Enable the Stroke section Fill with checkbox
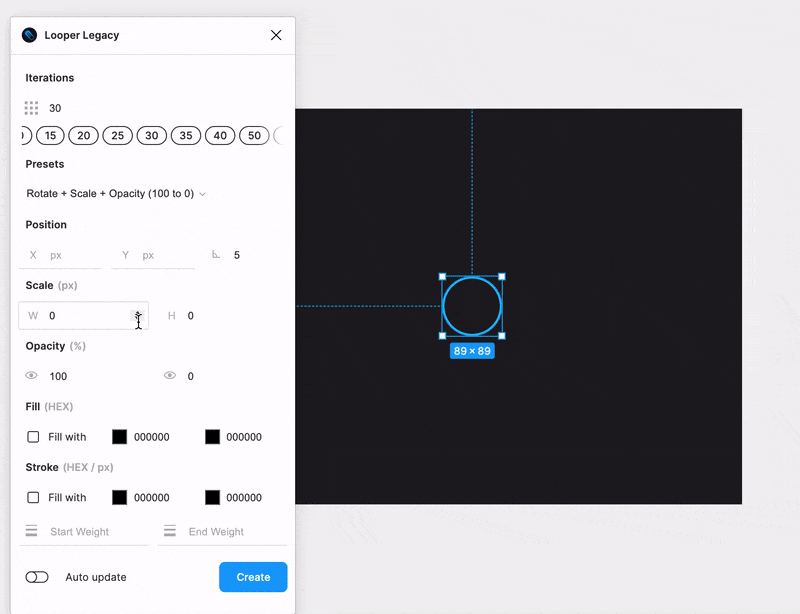This screenshot has height=614, width=800. (x=33, y=498)
